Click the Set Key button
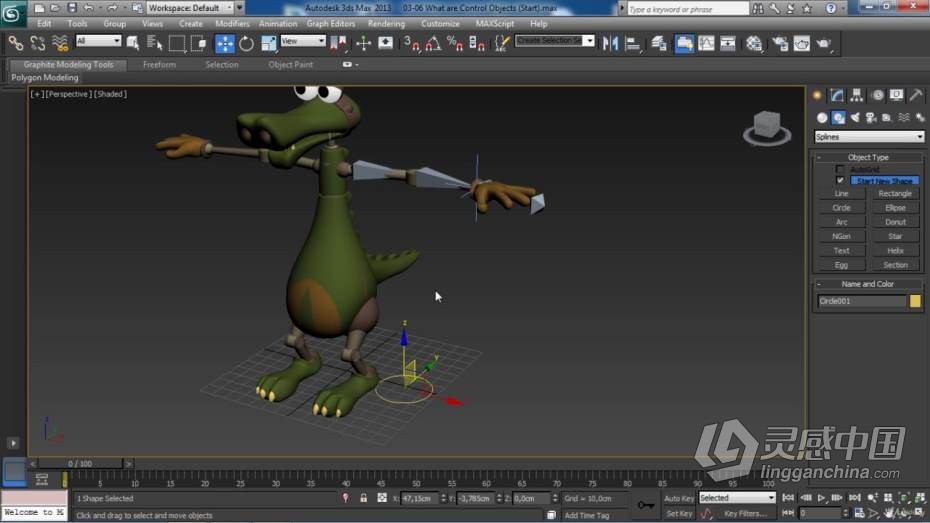Screen dimensions: 930x523 [679, 514]
